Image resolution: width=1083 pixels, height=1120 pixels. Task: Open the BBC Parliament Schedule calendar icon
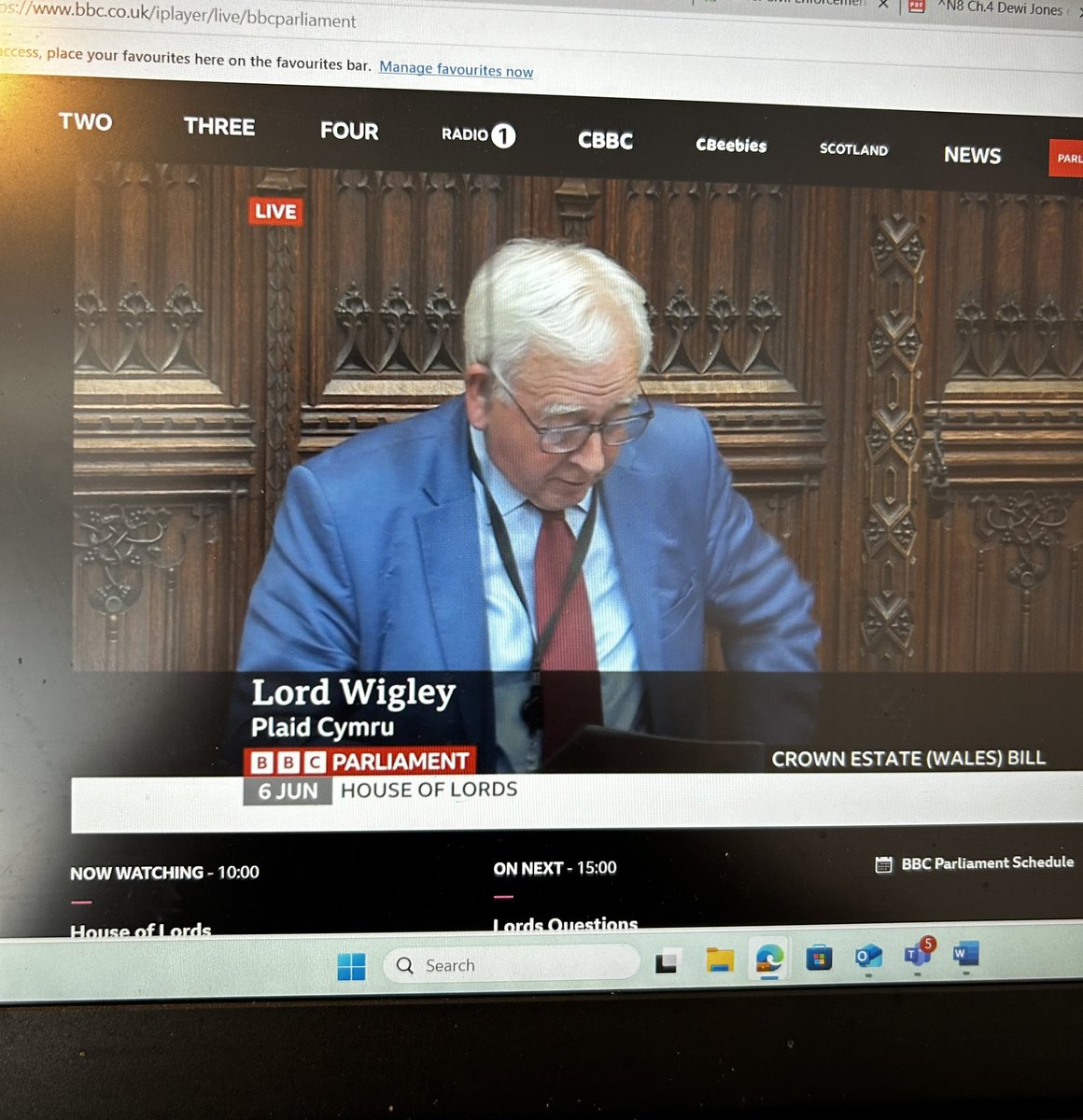[x=883, y=864]
